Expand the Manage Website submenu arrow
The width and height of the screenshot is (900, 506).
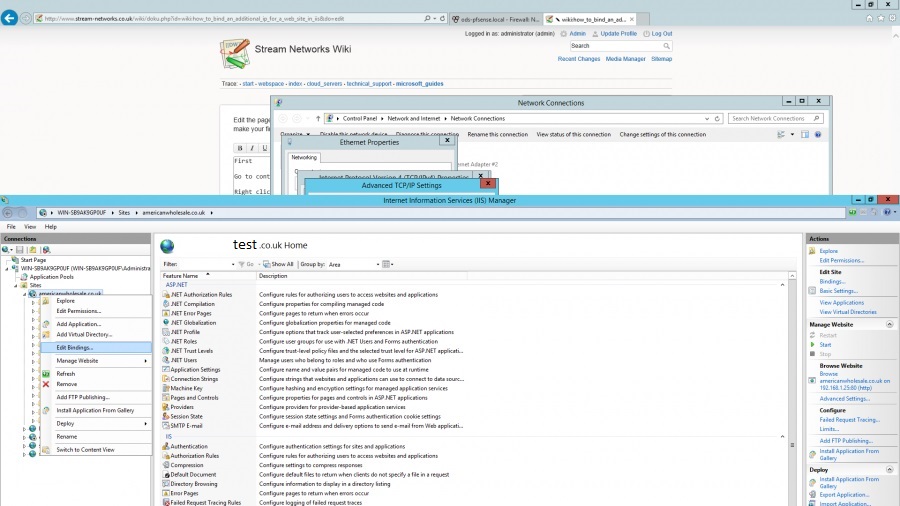[x=145, y=361]
